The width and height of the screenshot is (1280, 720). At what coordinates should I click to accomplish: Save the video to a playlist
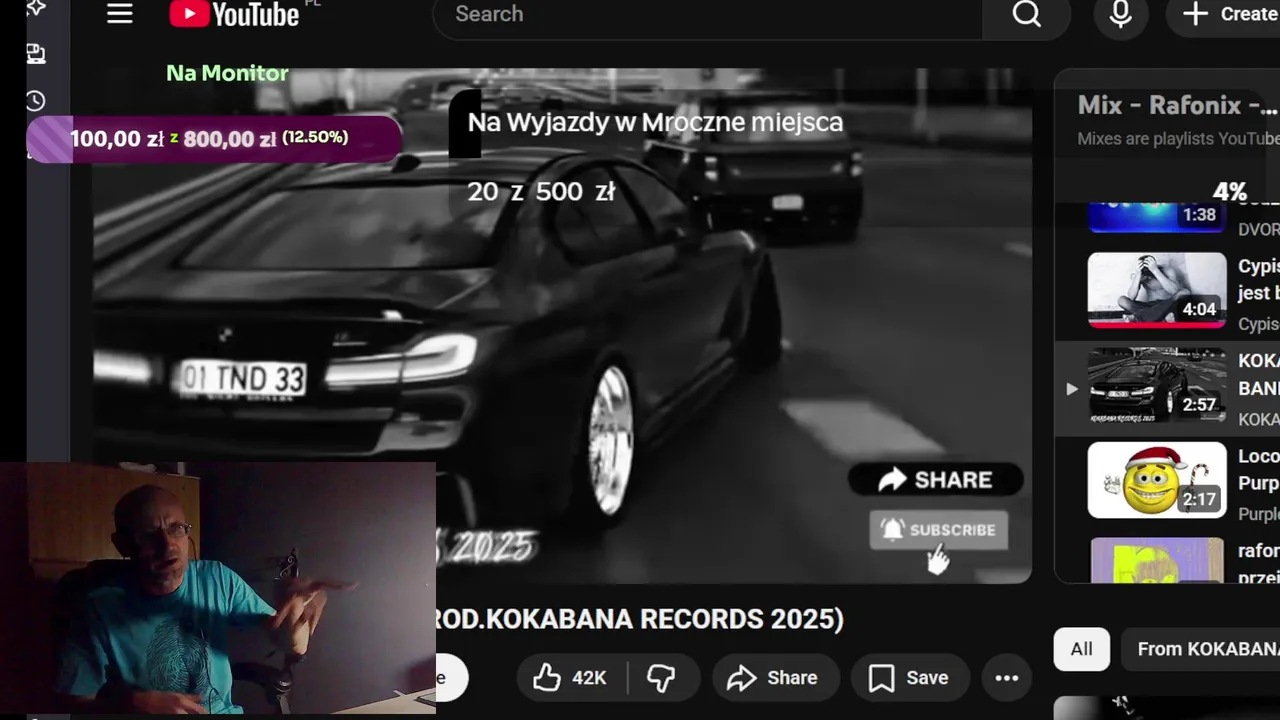click(909, 678)
